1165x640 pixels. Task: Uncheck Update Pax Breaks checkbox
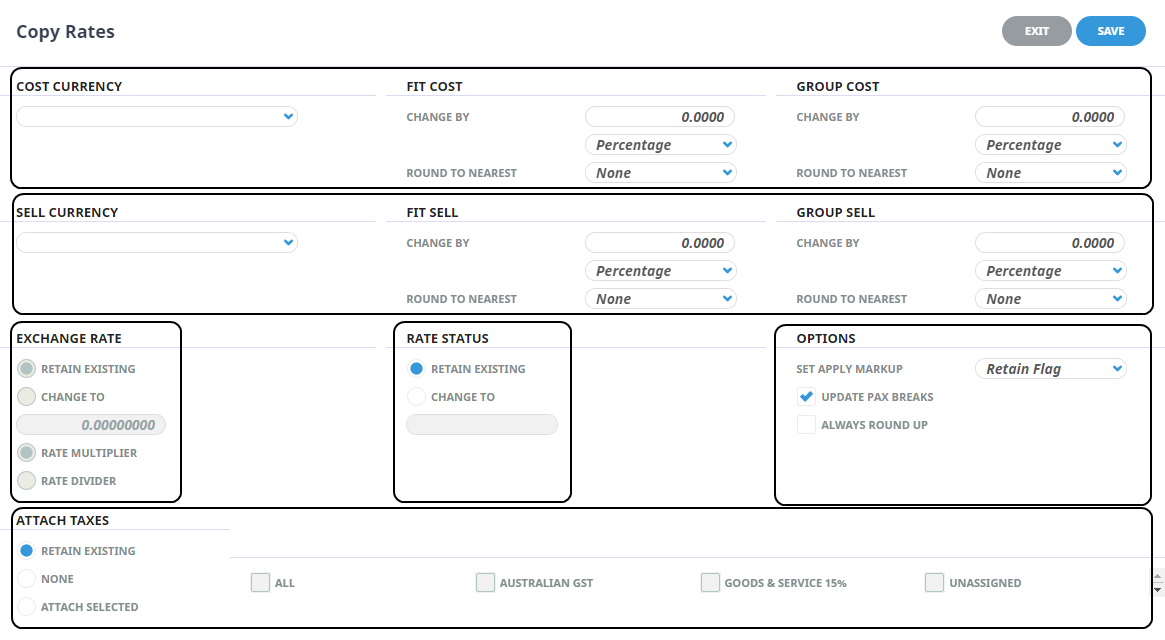pyautogui.click(x=806, y=397)
